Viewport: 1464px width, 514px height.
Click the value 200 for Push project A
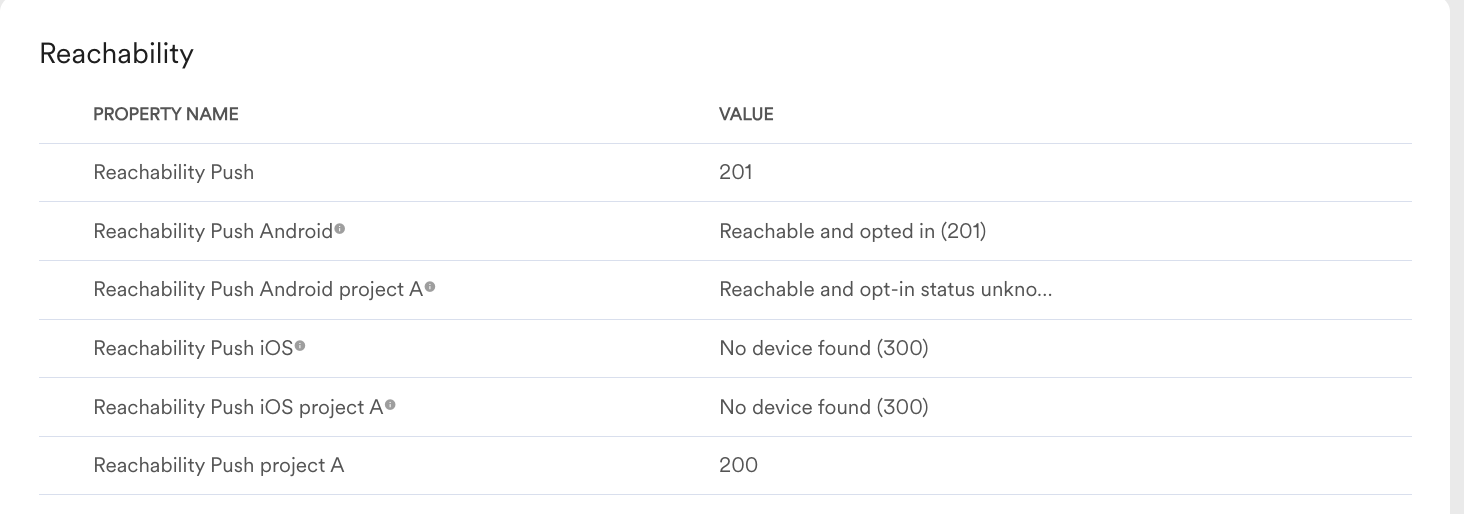738,465
